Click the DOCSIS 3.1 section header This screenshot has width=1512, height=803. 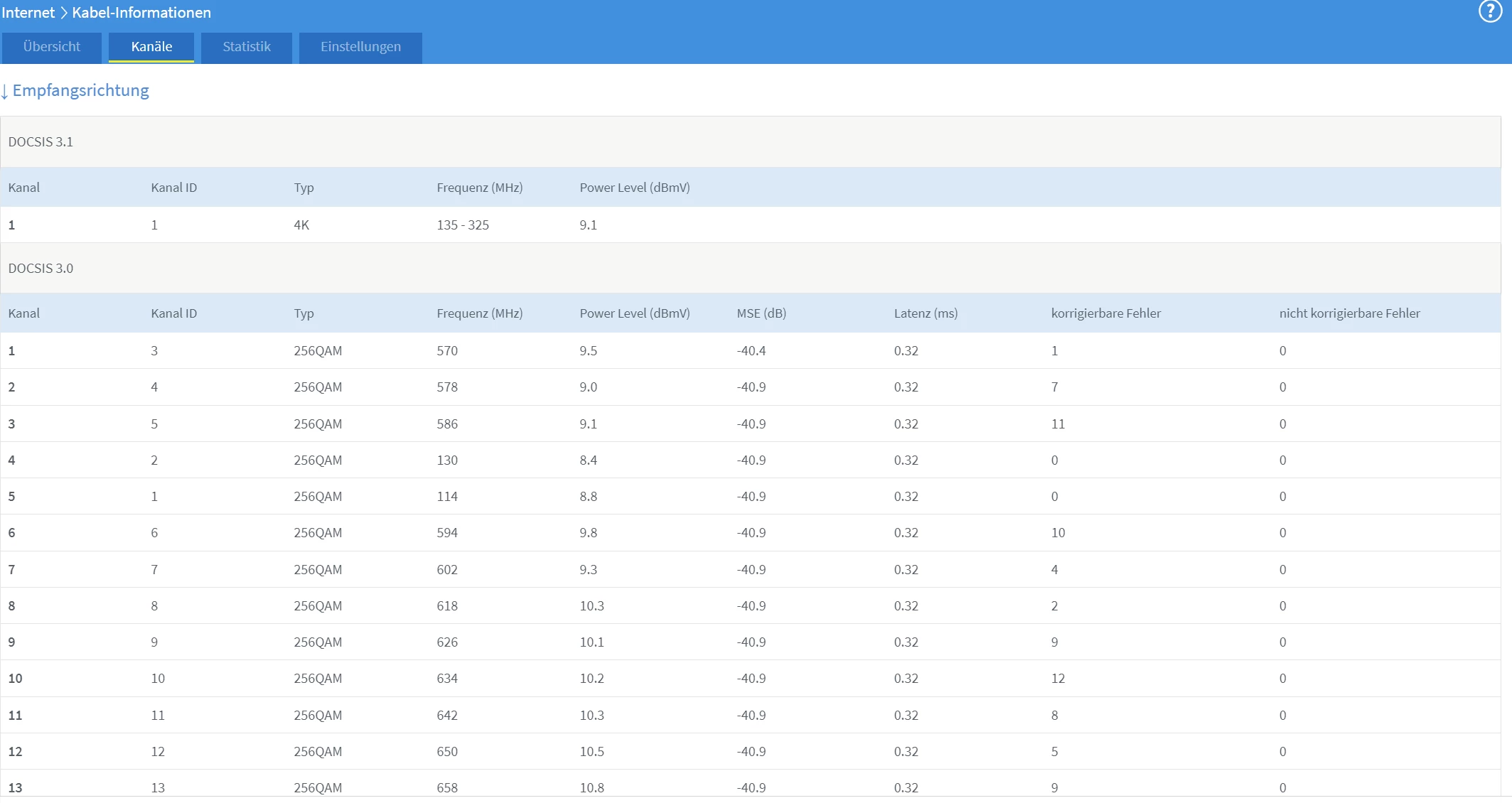[x=41, y=142]
